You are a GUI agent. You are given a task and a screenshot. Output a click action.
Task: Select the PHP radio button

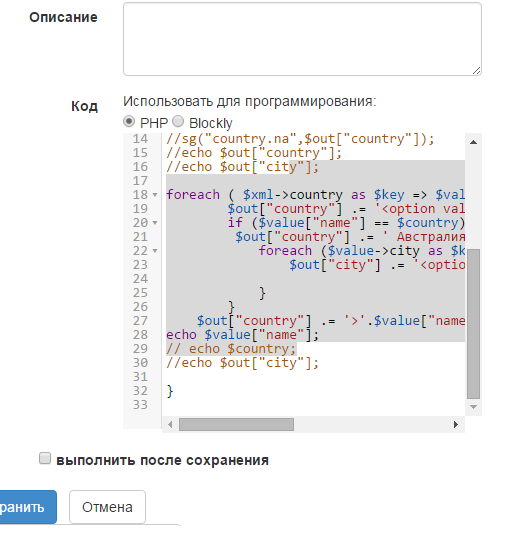coord(129,122)
